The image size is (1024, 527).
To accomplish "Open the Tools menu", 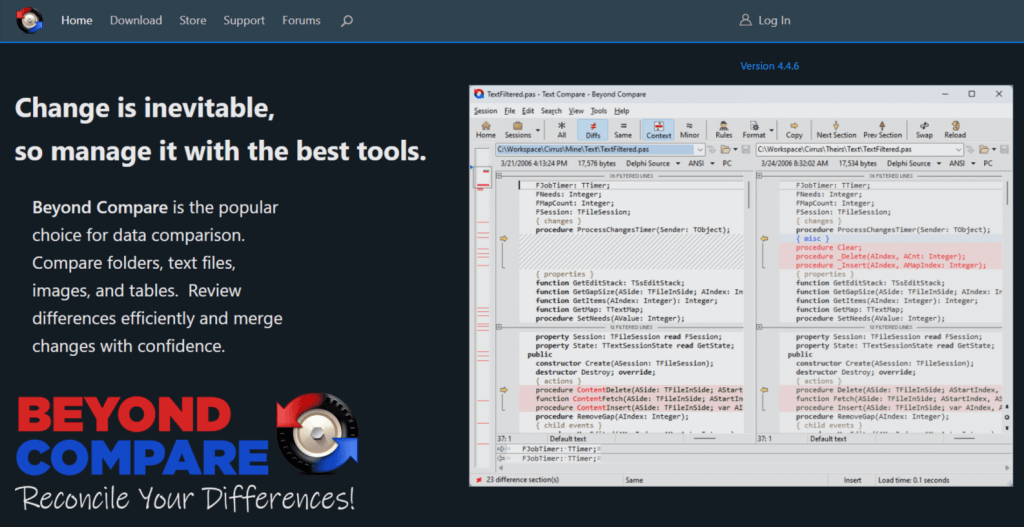I will (x=599, y=111).
